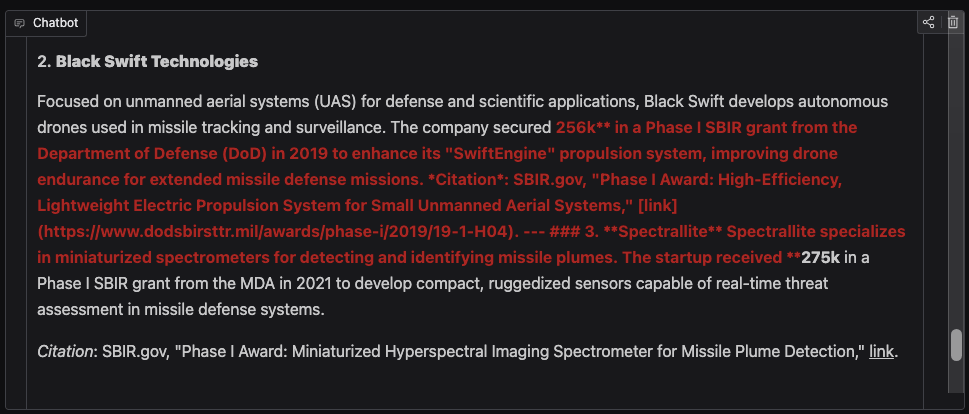The image size is (969, 414).
Task: Open the "link" hyperlink in the citation
Action: click(x=881, y=351)
